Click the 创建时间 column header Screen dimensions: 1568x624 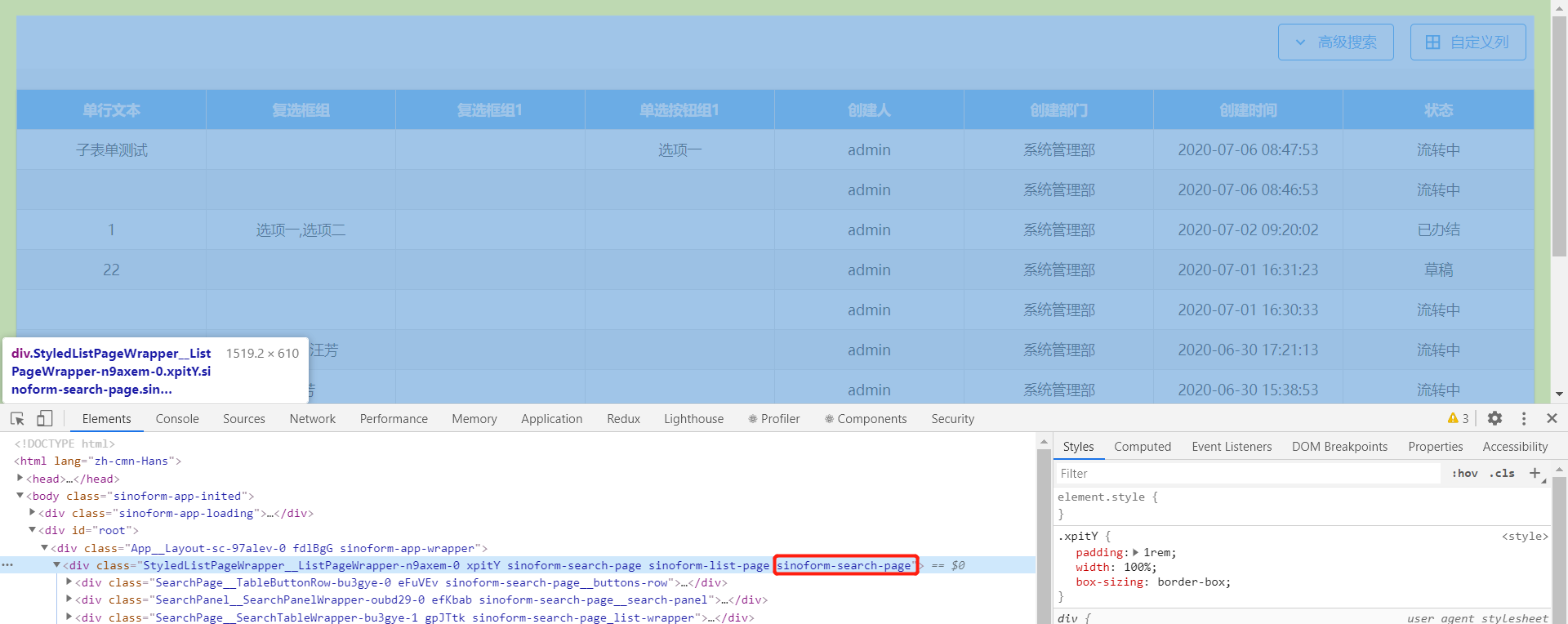pos(1248,110)
